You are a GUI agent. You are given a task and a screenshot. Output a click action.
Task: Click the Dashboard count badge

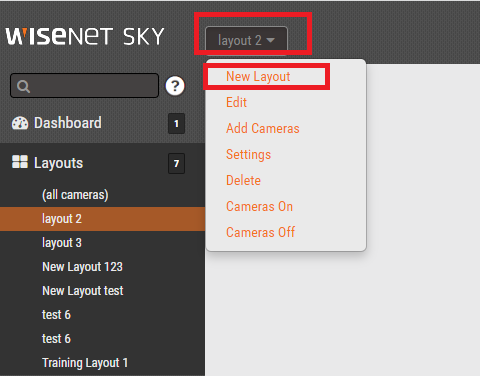tap(176, 124)
